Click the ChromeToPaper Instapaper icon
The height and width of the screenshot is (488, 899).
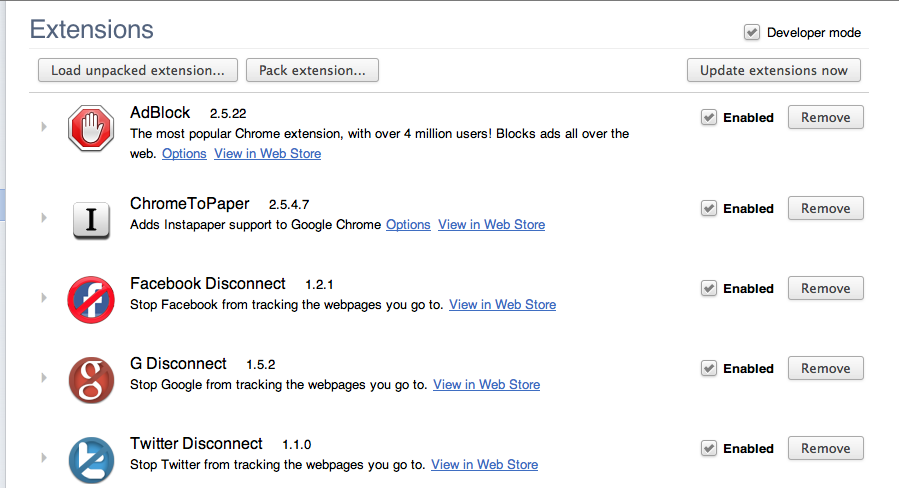(x=92, y=219)
